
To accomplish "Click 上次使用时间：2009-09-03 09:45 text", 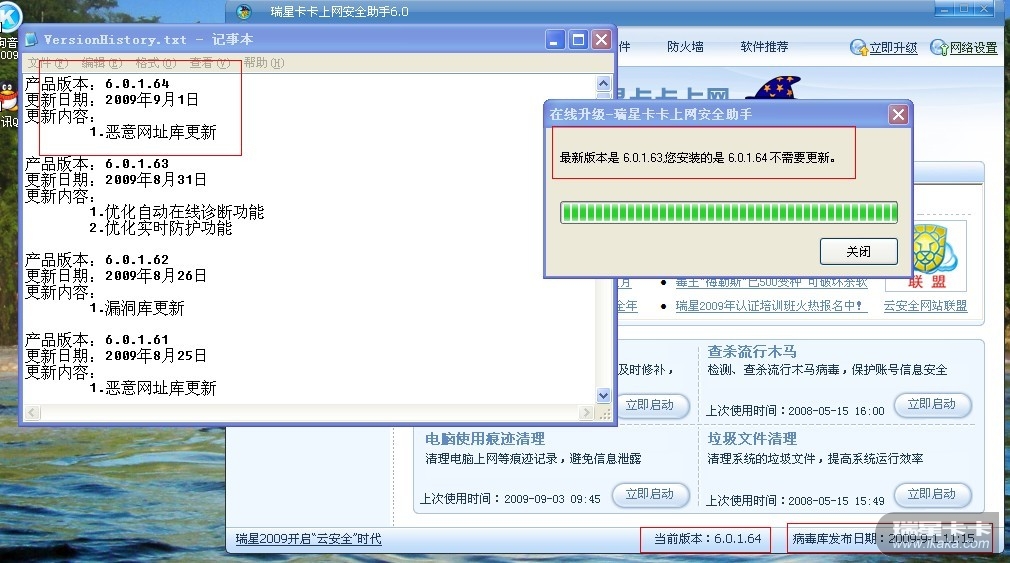I will [x=510, y=499].
